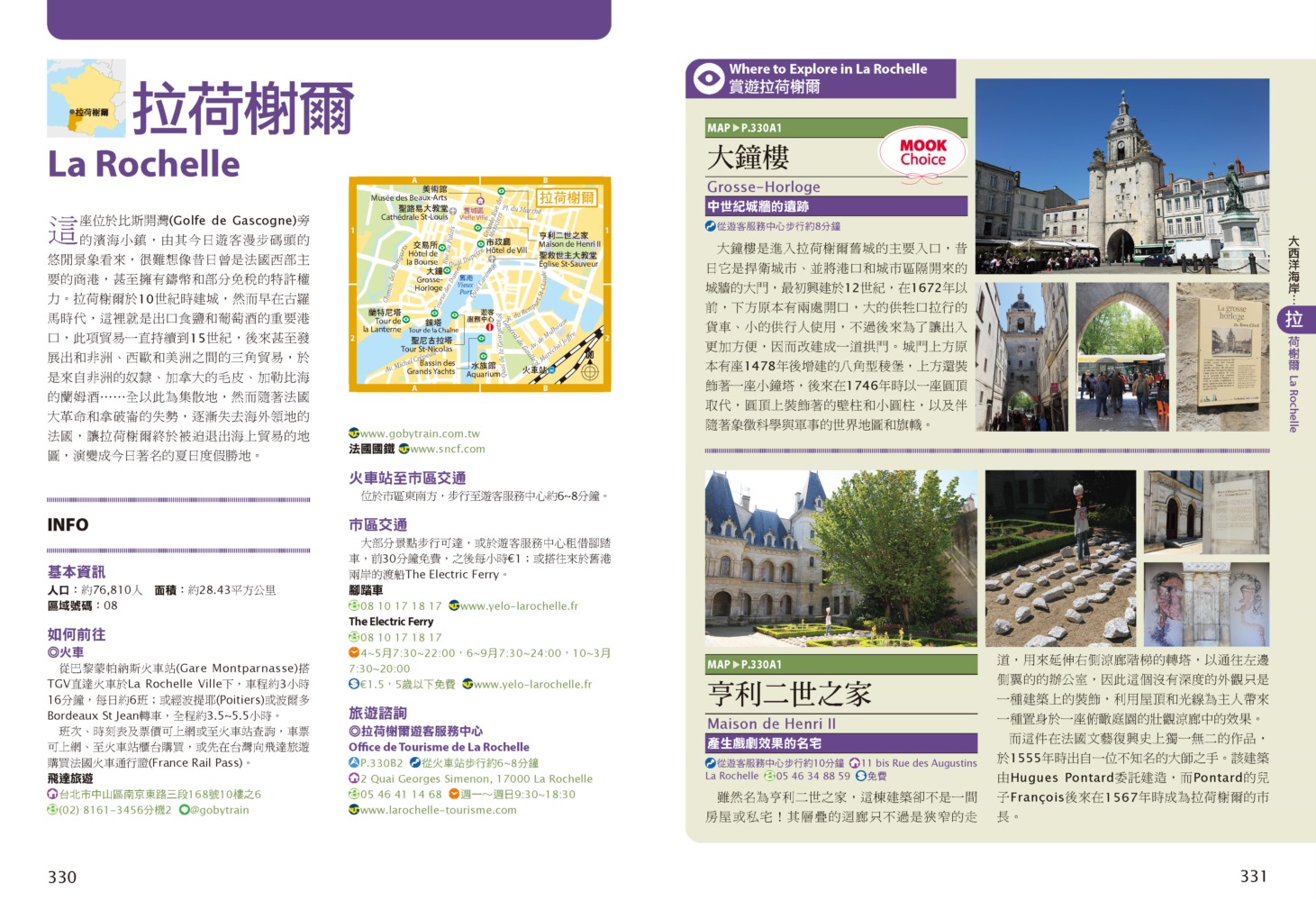Click the euro price icon for Electric Ferry
Screen dimensions: 1316x901
[x=354, y=685]
